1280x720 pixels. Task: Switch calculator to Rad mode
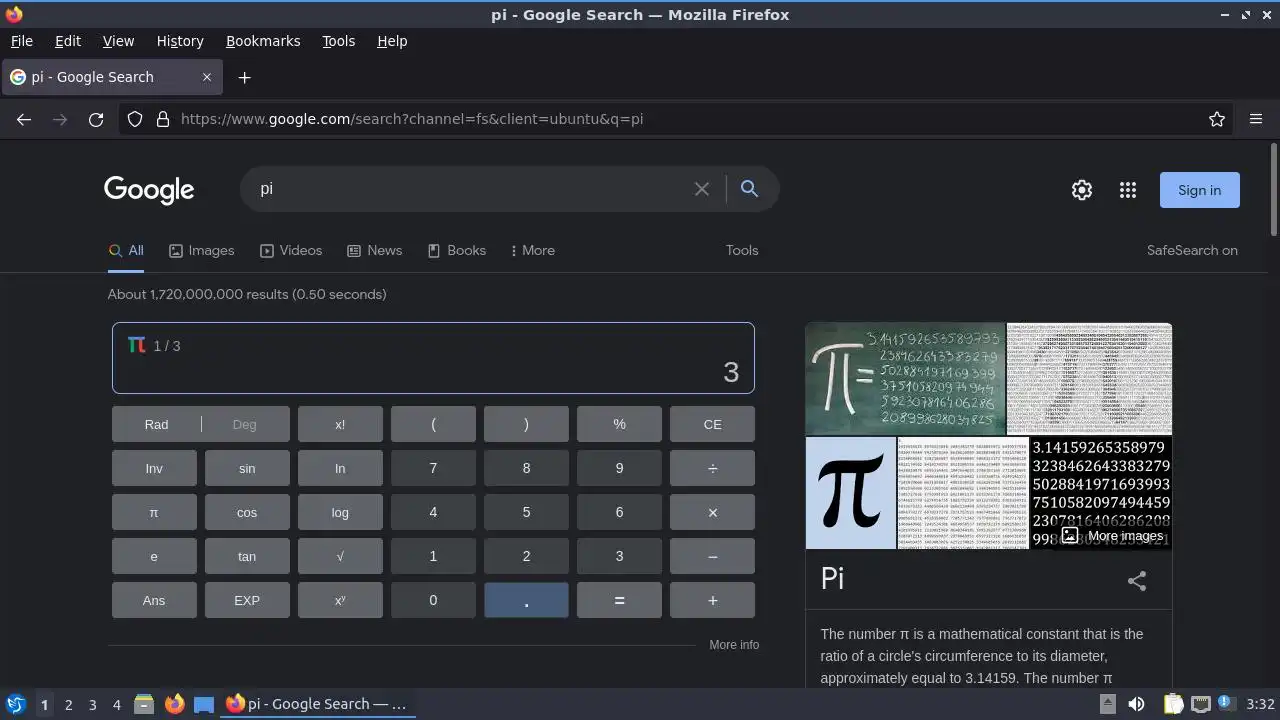coord(156,424)
